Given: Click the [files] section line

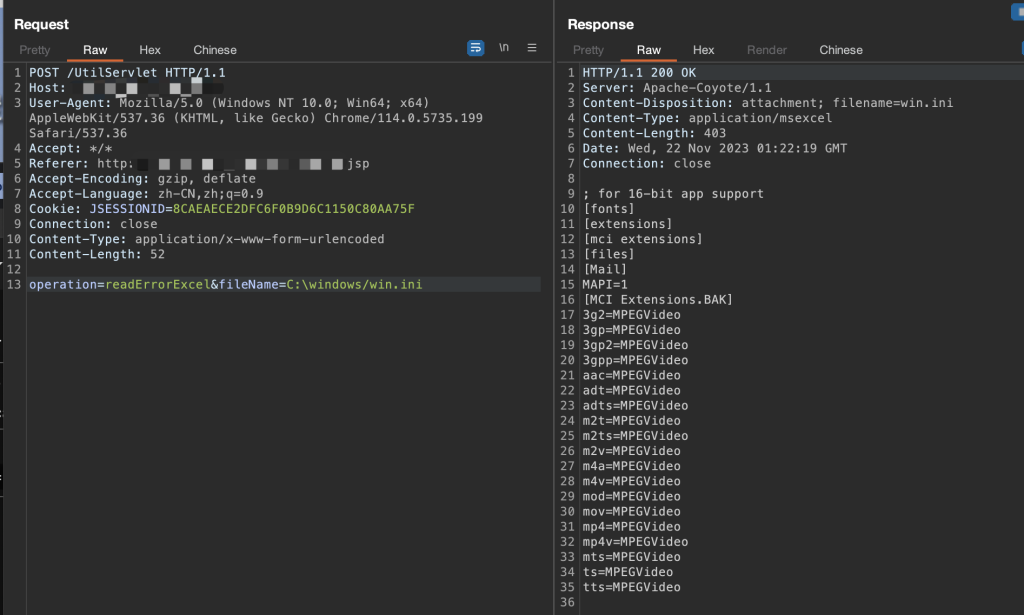Looking at the screenshot, I should tap(609, 254).
